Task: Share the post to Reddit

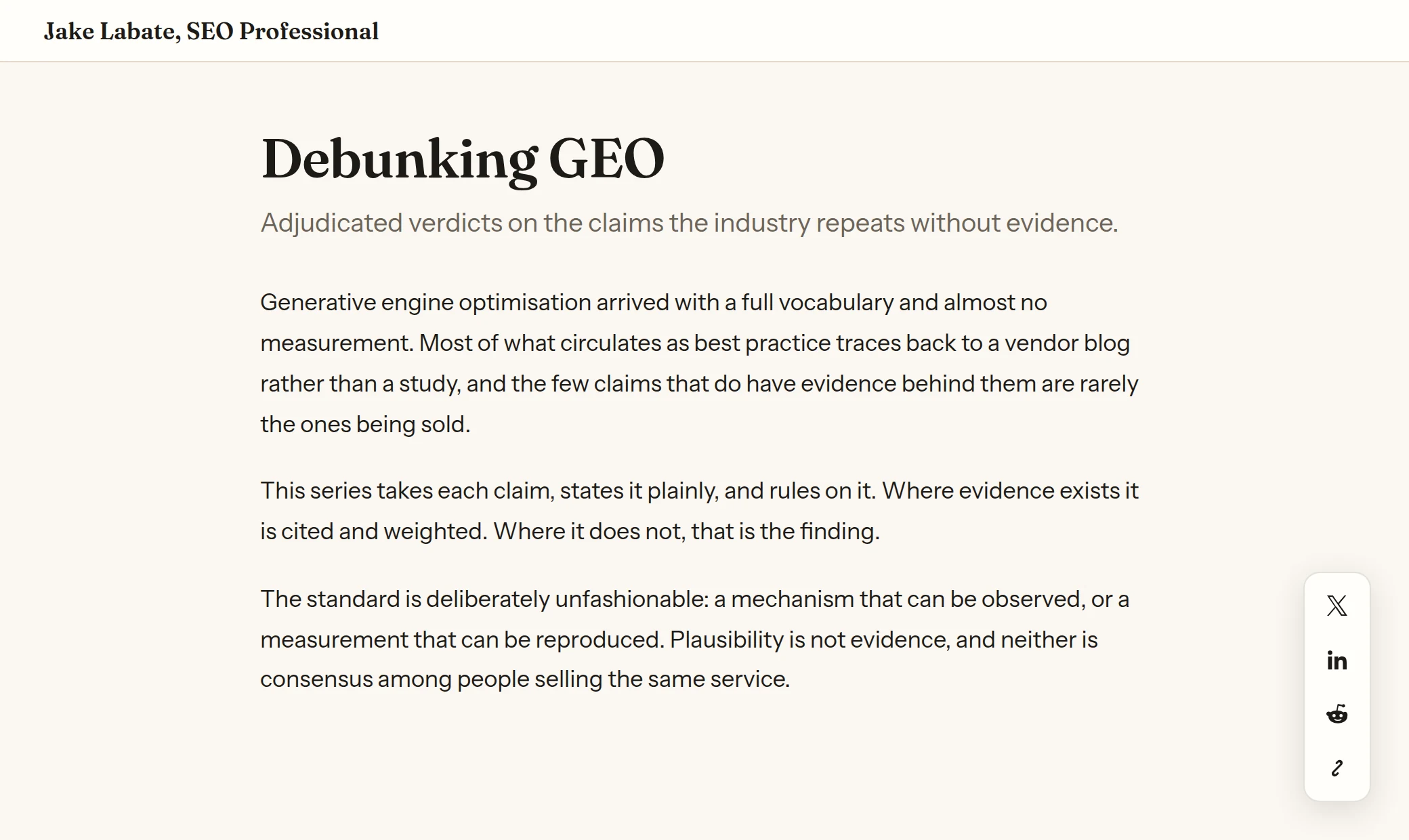Action: coord(1337,714)
